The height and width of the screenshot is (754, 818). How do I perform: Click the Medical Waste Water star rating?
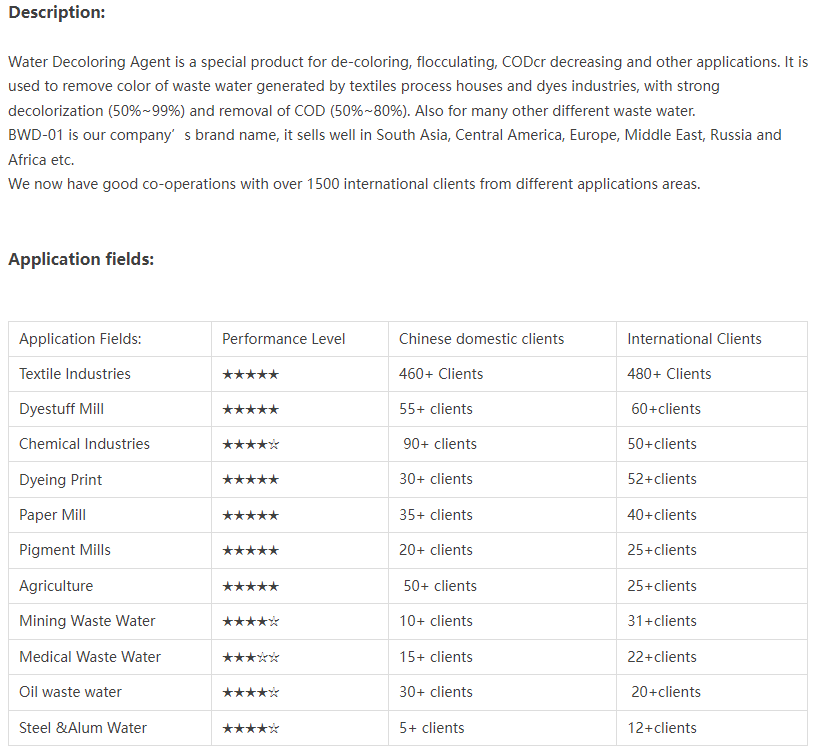pyautogui.click(x=250, y=657)
